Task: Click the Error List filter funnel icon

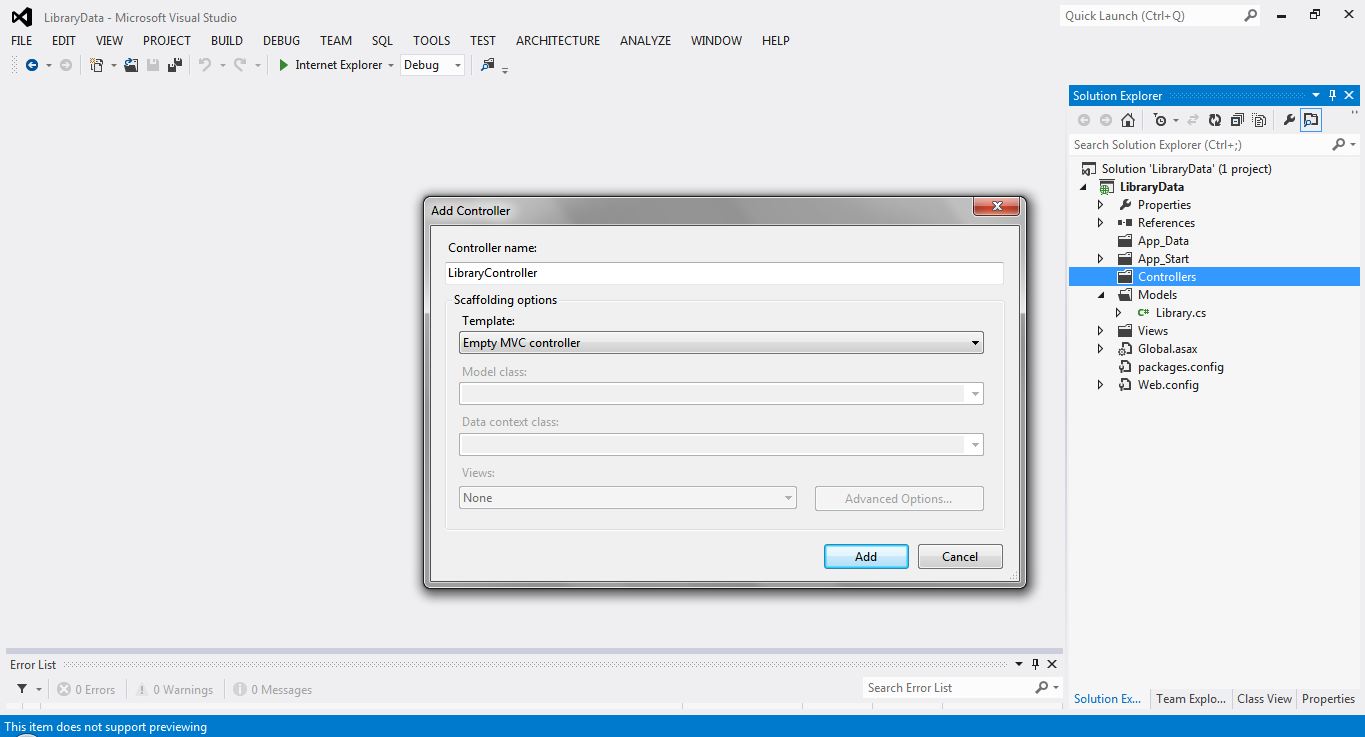Action: [22, 689]
